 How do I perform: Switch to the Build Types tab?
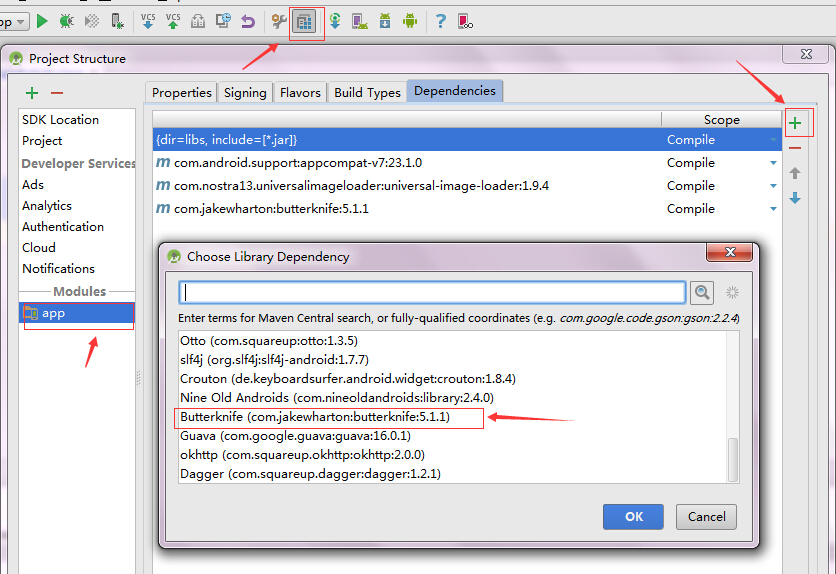tap(367, 92)
